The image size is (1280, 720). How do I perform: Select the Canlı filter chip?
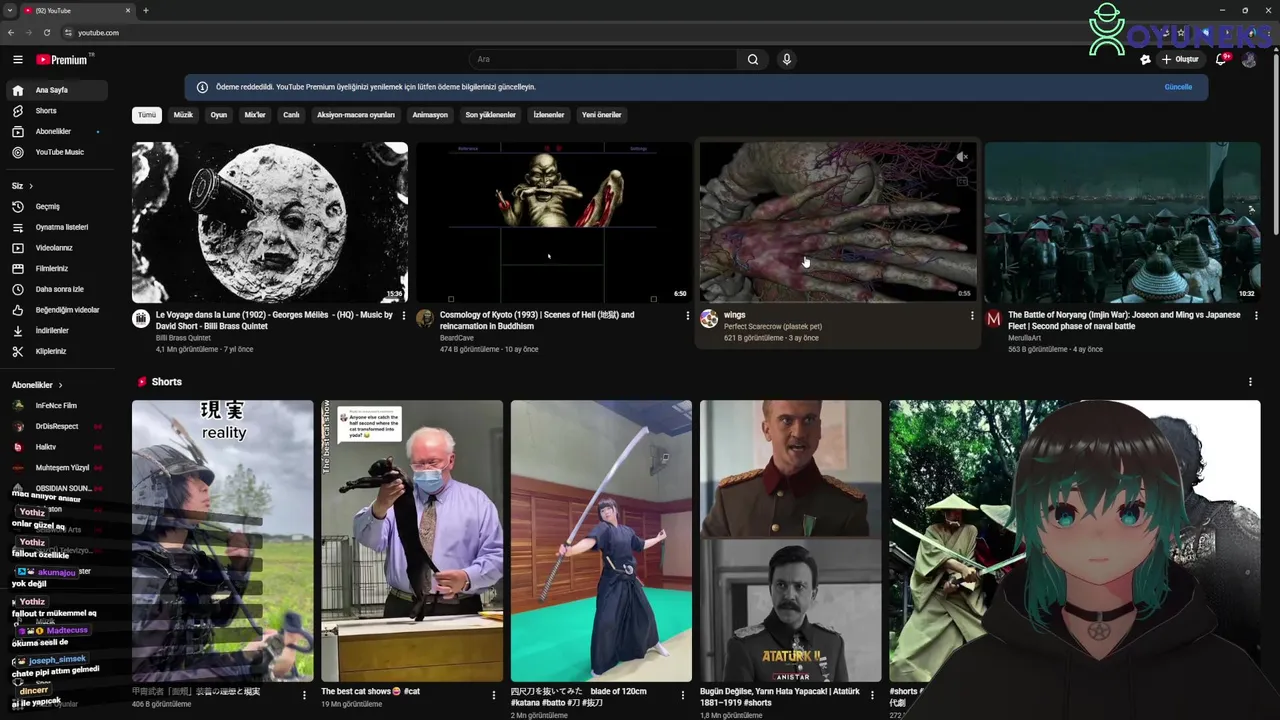tap(291, 115)
